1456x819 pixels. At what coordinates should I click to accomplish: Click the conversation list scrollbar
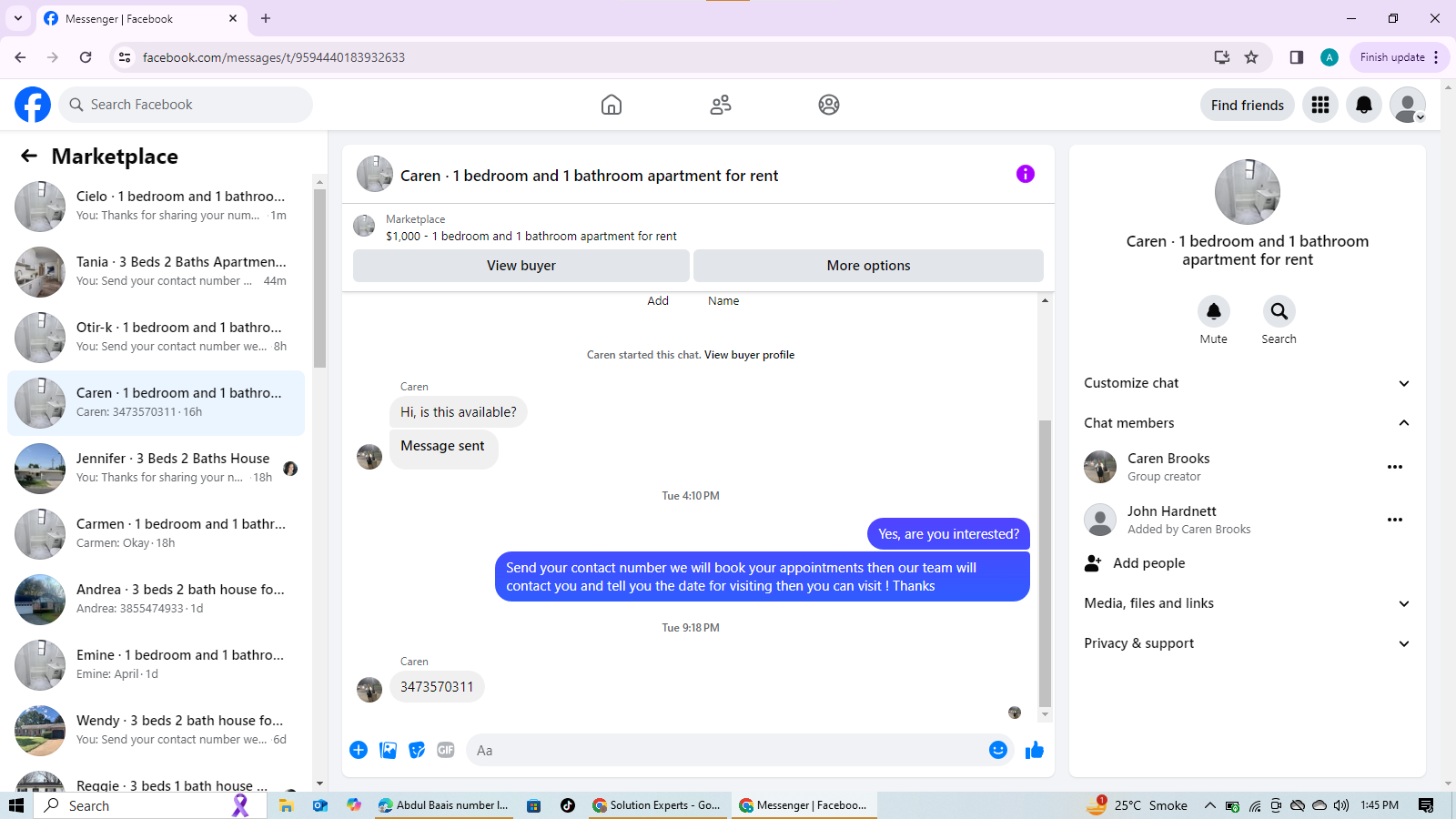point(319,278)
